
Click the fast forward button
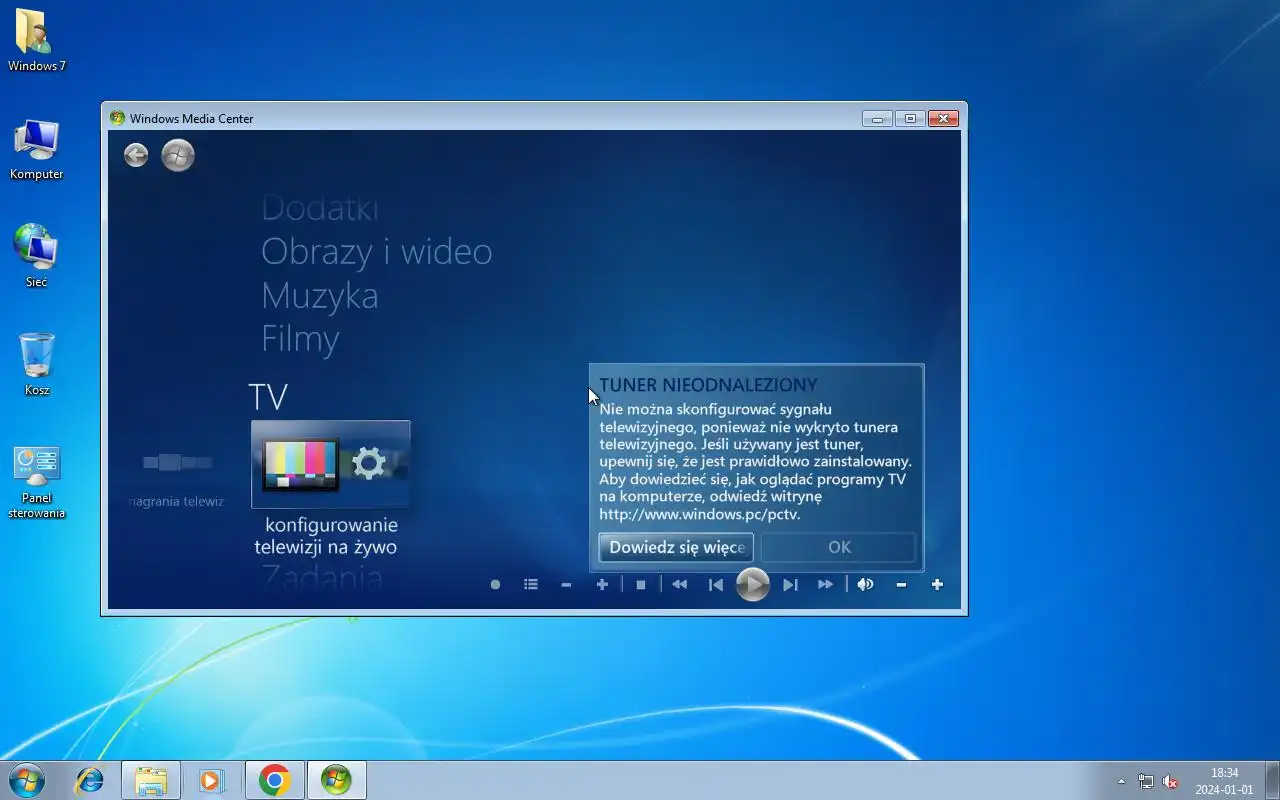pyautogui.click(x=826, y=585)
